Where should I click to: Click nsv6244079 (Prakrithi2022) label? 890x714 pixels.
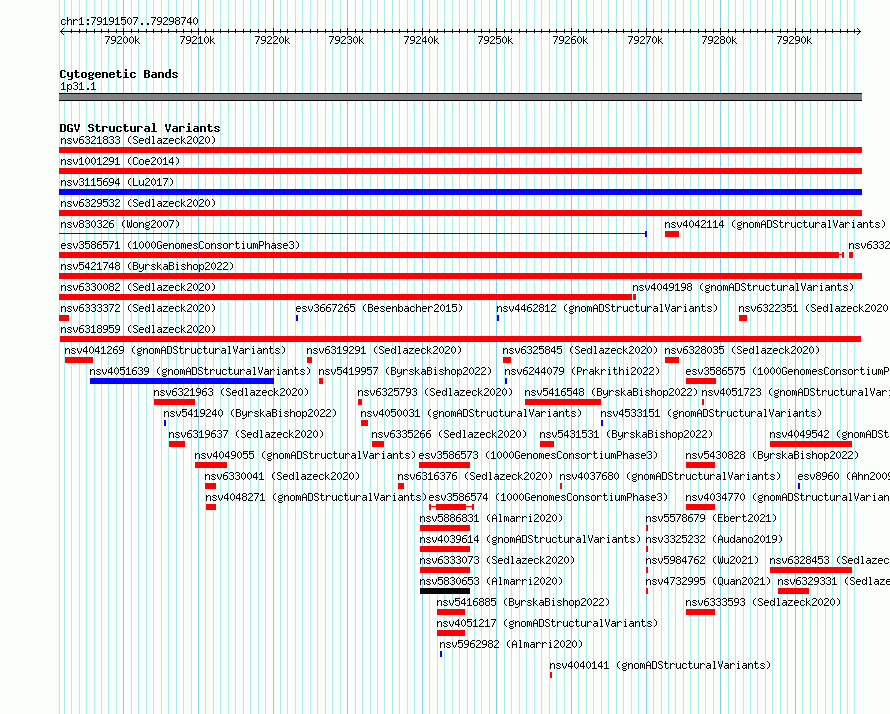point(582,371)
